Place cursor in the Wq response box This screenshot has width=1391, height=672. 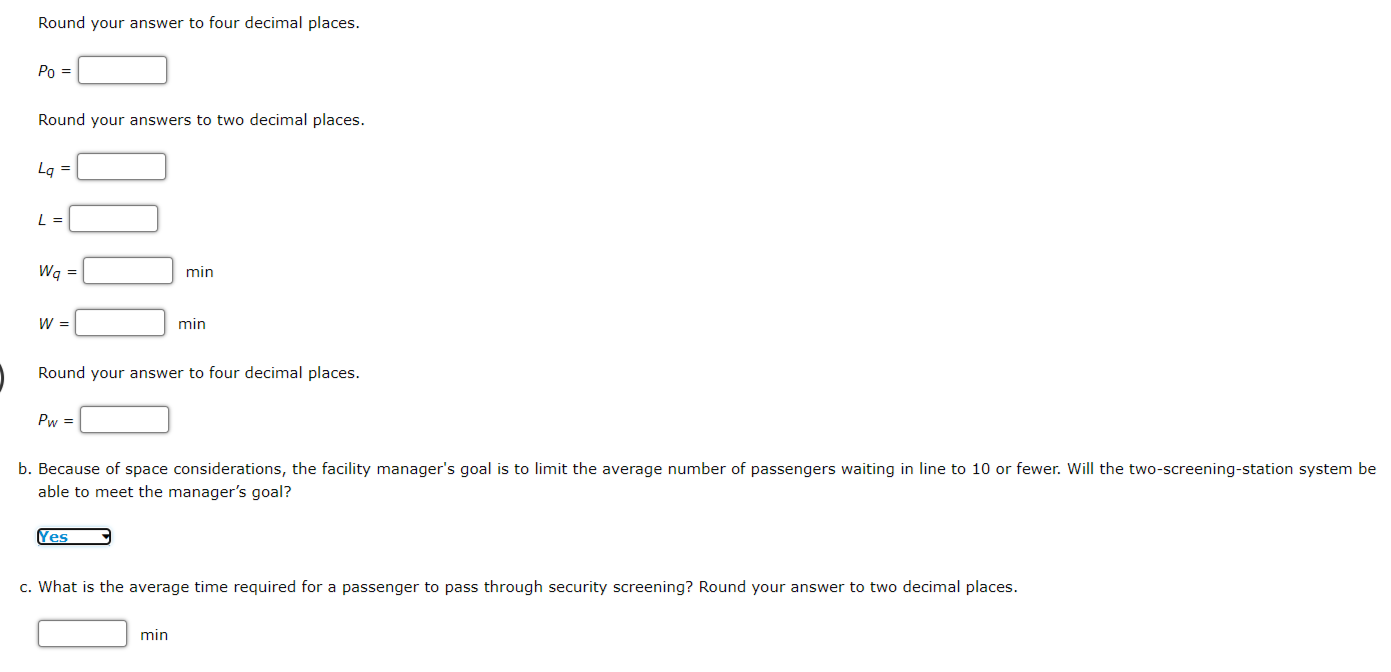pos(127,269)
